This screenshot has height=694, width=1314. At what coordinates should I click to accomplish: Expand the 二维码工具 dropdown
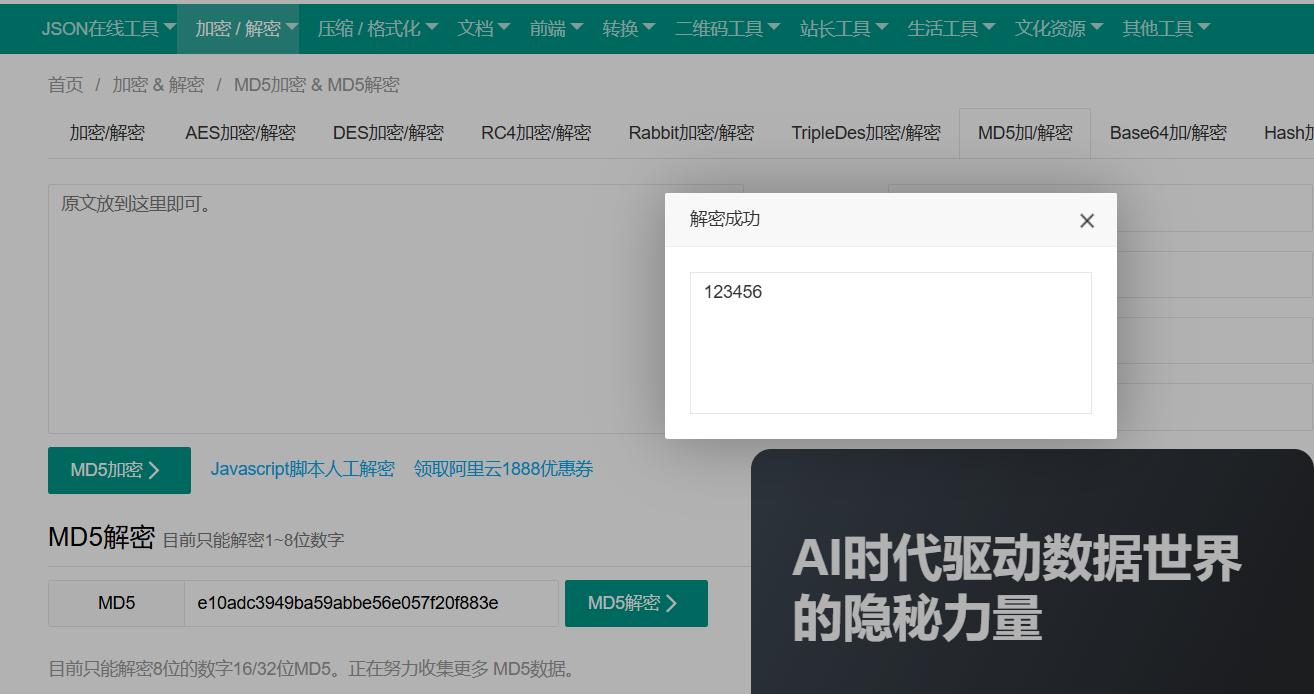click(727, 28)
